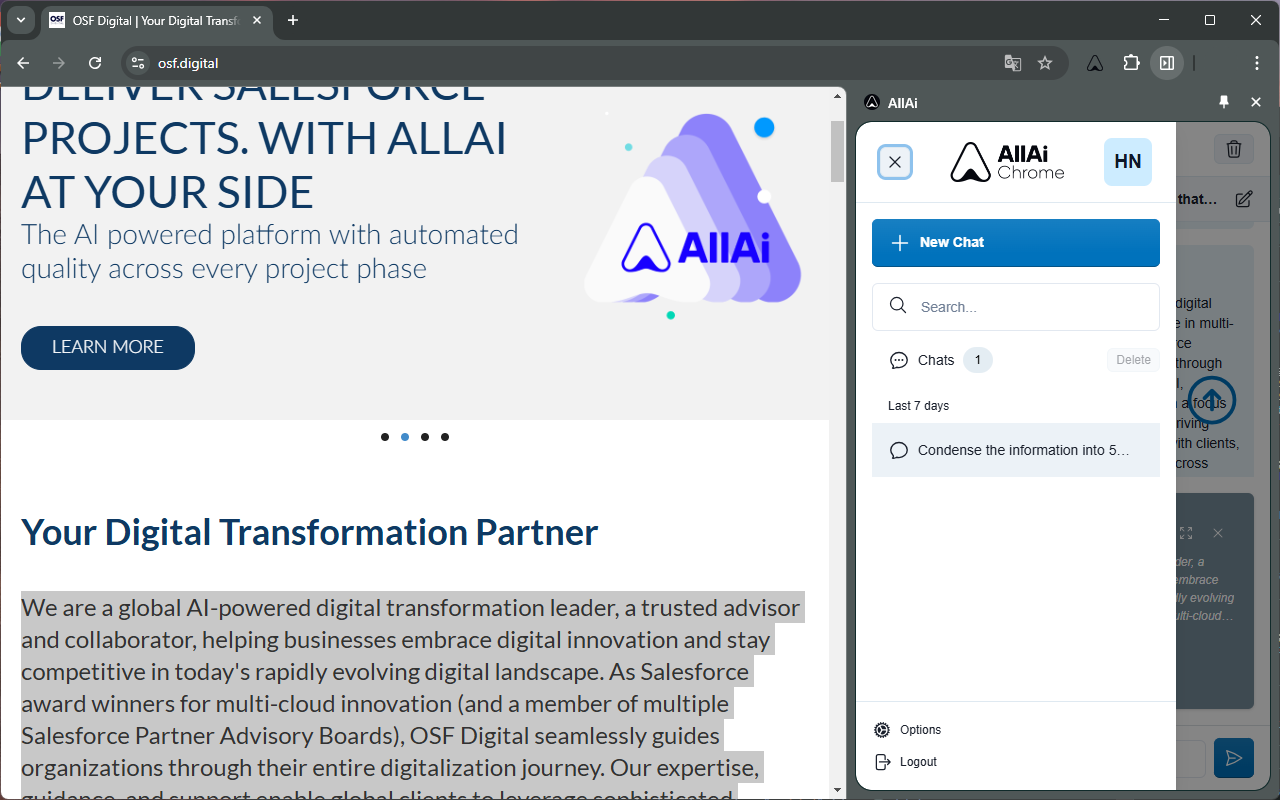Open the Translate this page icon
The width and height of the screenshot is (1280, 800).
pyautogui.click(x=1013, y=63)
